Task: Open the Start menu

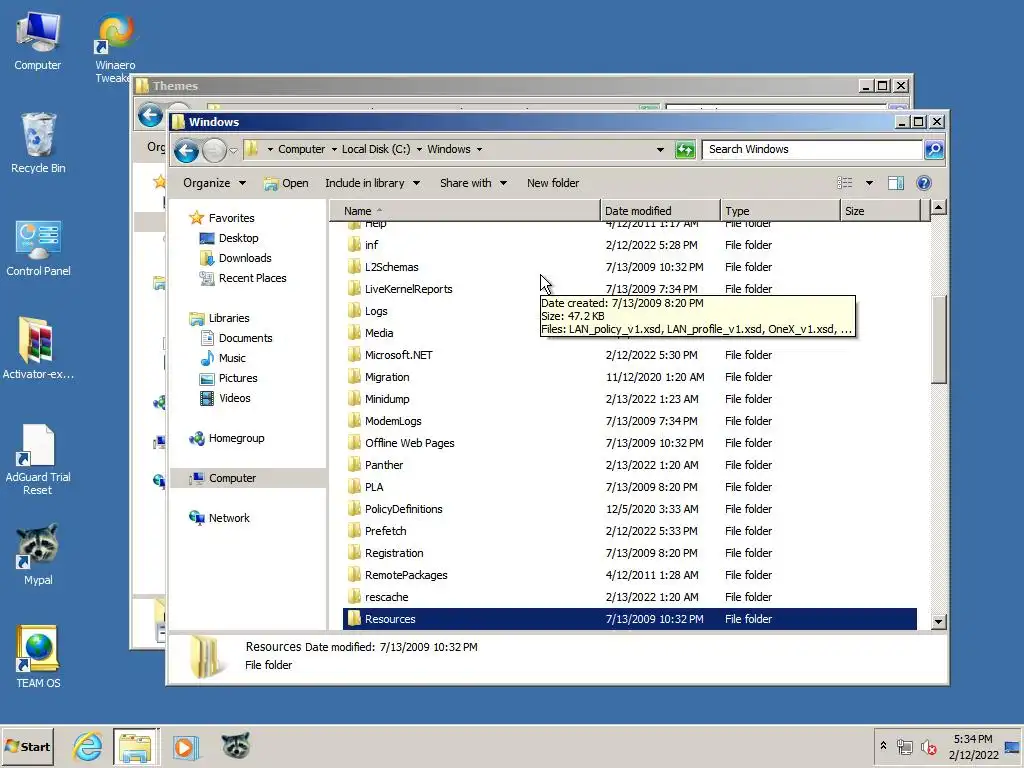Action: [x=27, y=747]
